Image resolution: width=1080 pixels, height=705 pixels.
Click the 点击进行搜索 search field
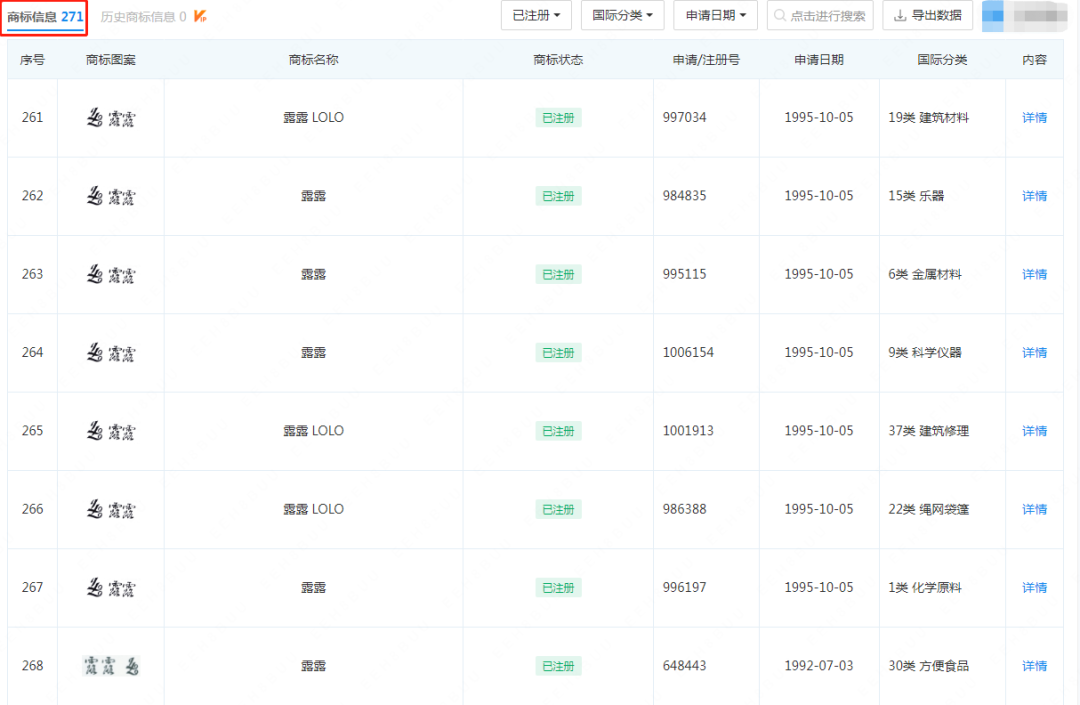tap(820, 15)
